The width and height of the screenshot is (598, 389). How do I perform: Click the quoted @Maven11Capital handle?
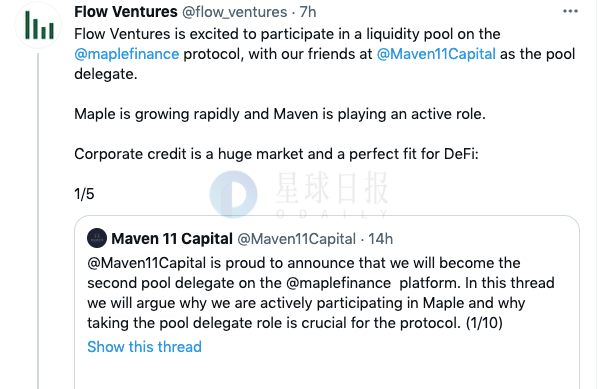tap(296, 239)
